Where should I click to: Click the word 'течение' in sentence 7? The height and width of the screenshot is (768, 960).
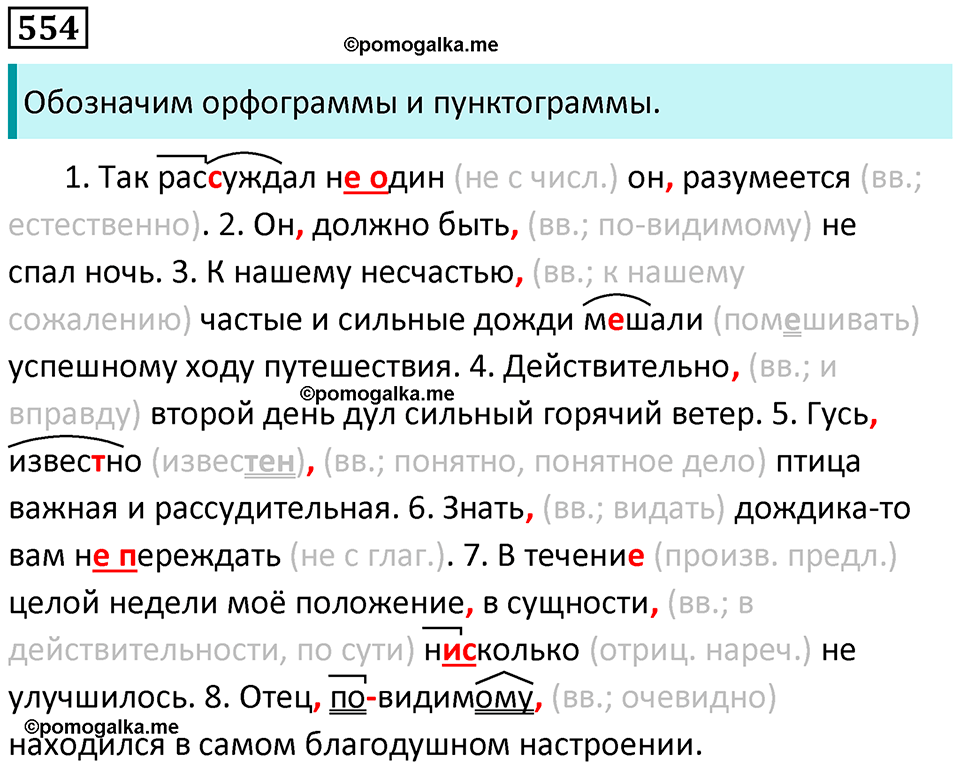585,555
